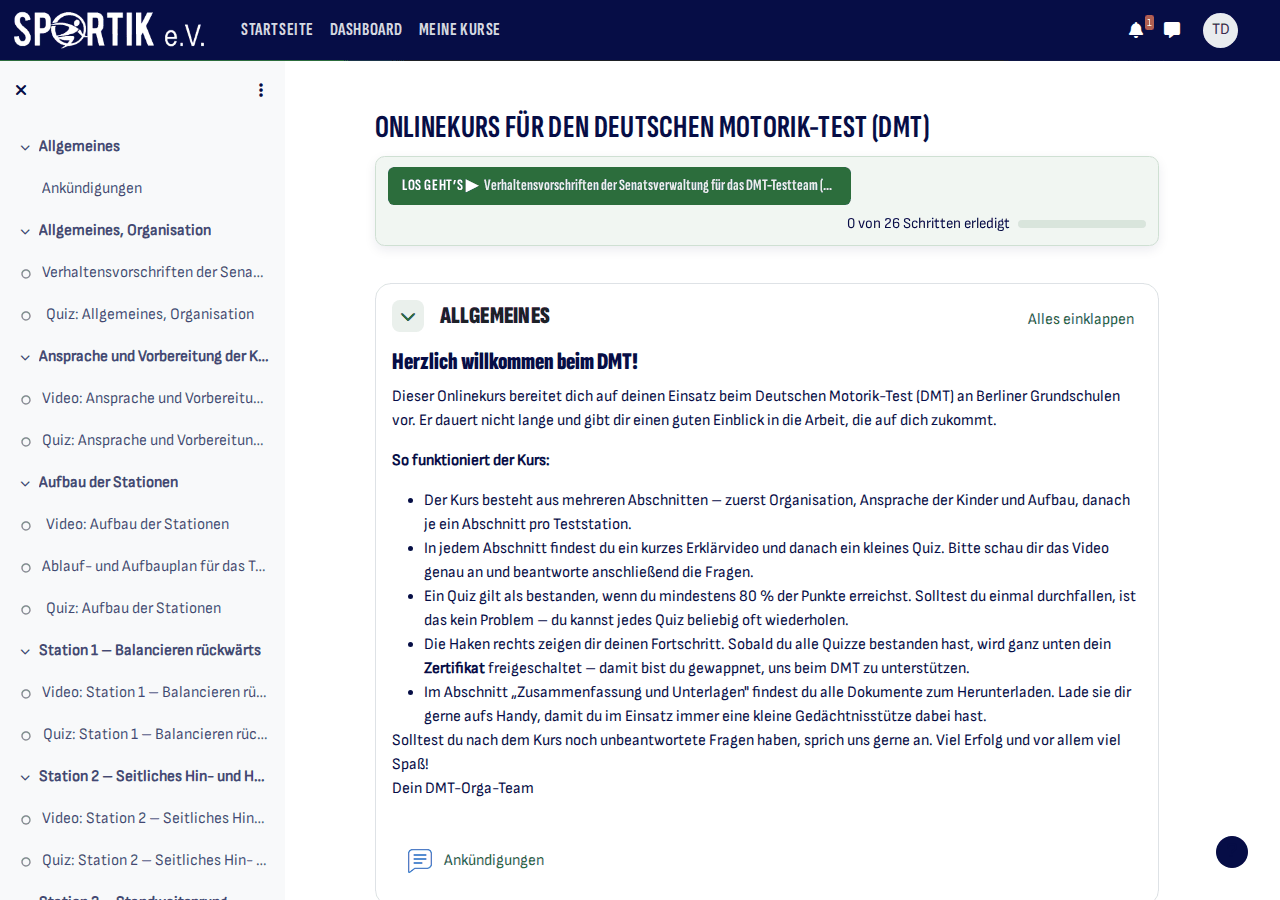This screenshot has width=1280, height=900.
Task: Open the notifications bell icon
Action: tap(1136, 30)
